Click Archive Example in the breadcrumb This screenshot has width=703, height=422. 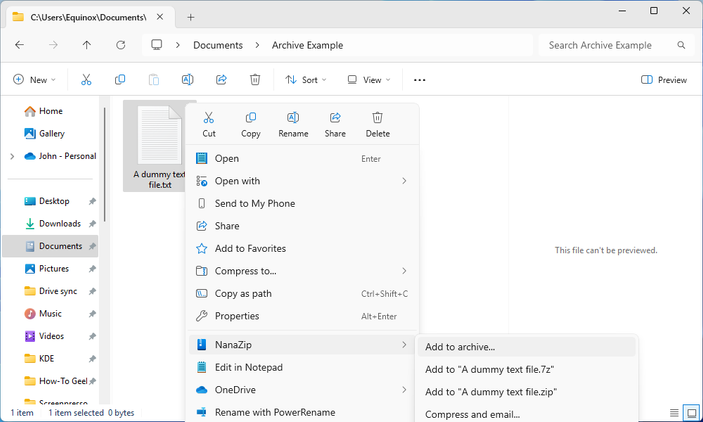(x=307, y=45)
